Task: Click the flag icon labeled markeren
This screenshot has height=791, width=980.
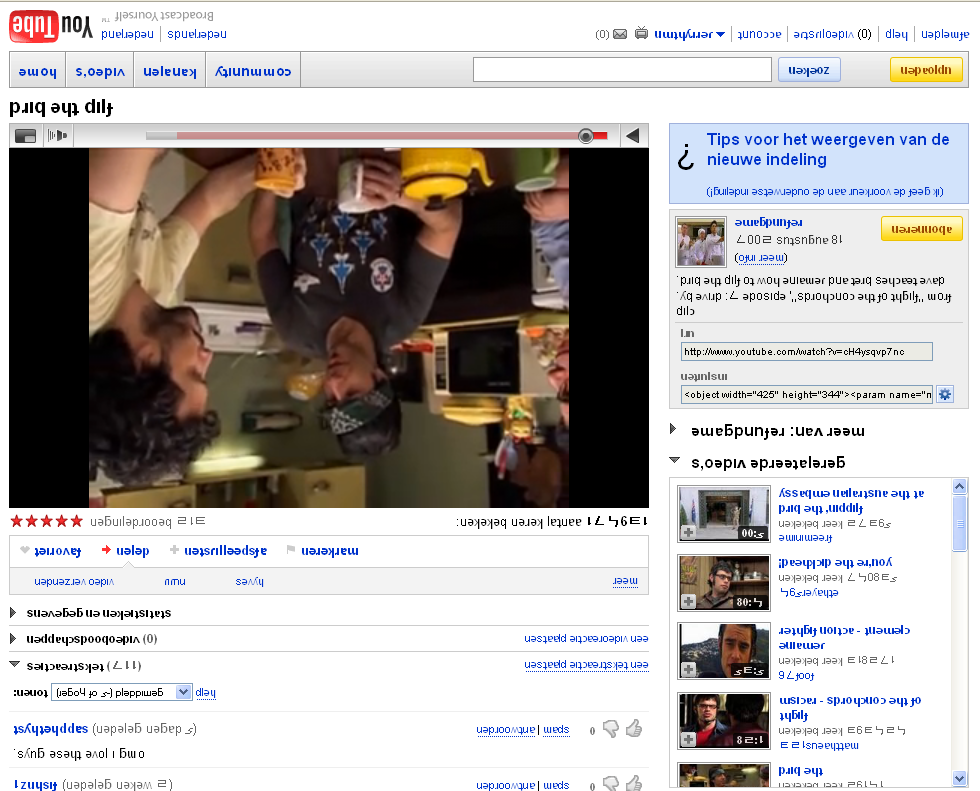Action: (292, 550)
